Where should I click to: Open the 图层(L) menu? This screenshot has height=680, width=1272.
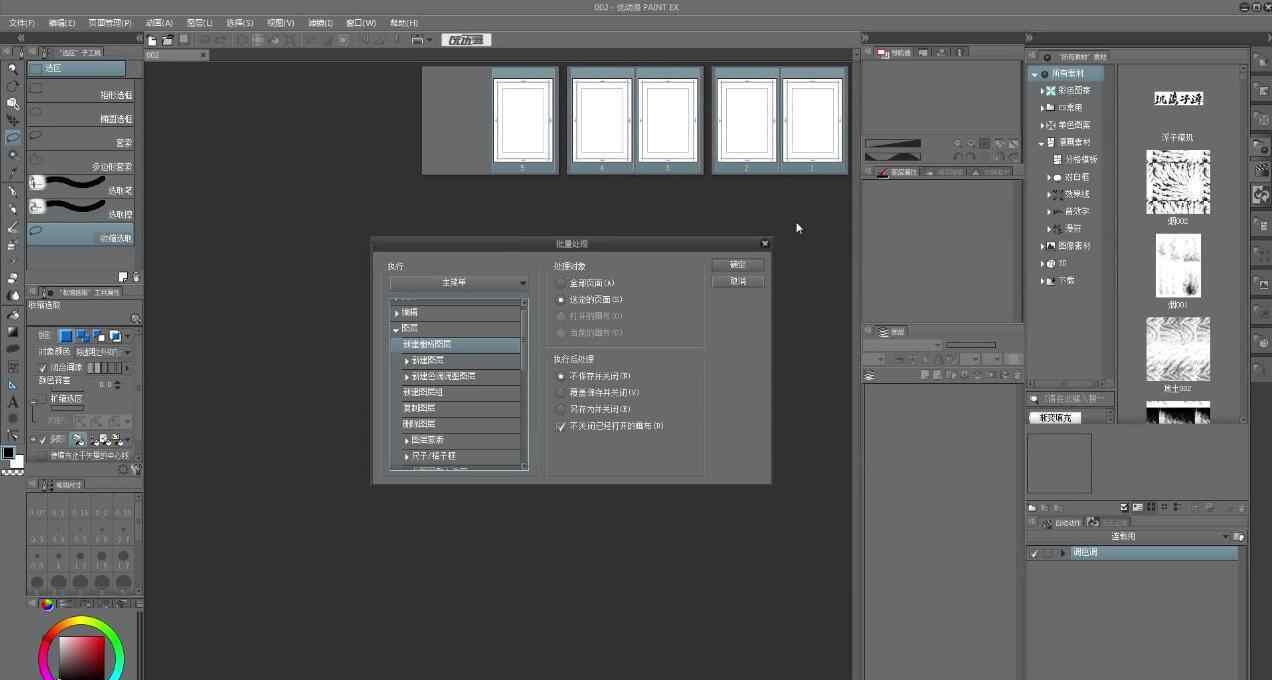pyautogui.click(x=200, y=22)
